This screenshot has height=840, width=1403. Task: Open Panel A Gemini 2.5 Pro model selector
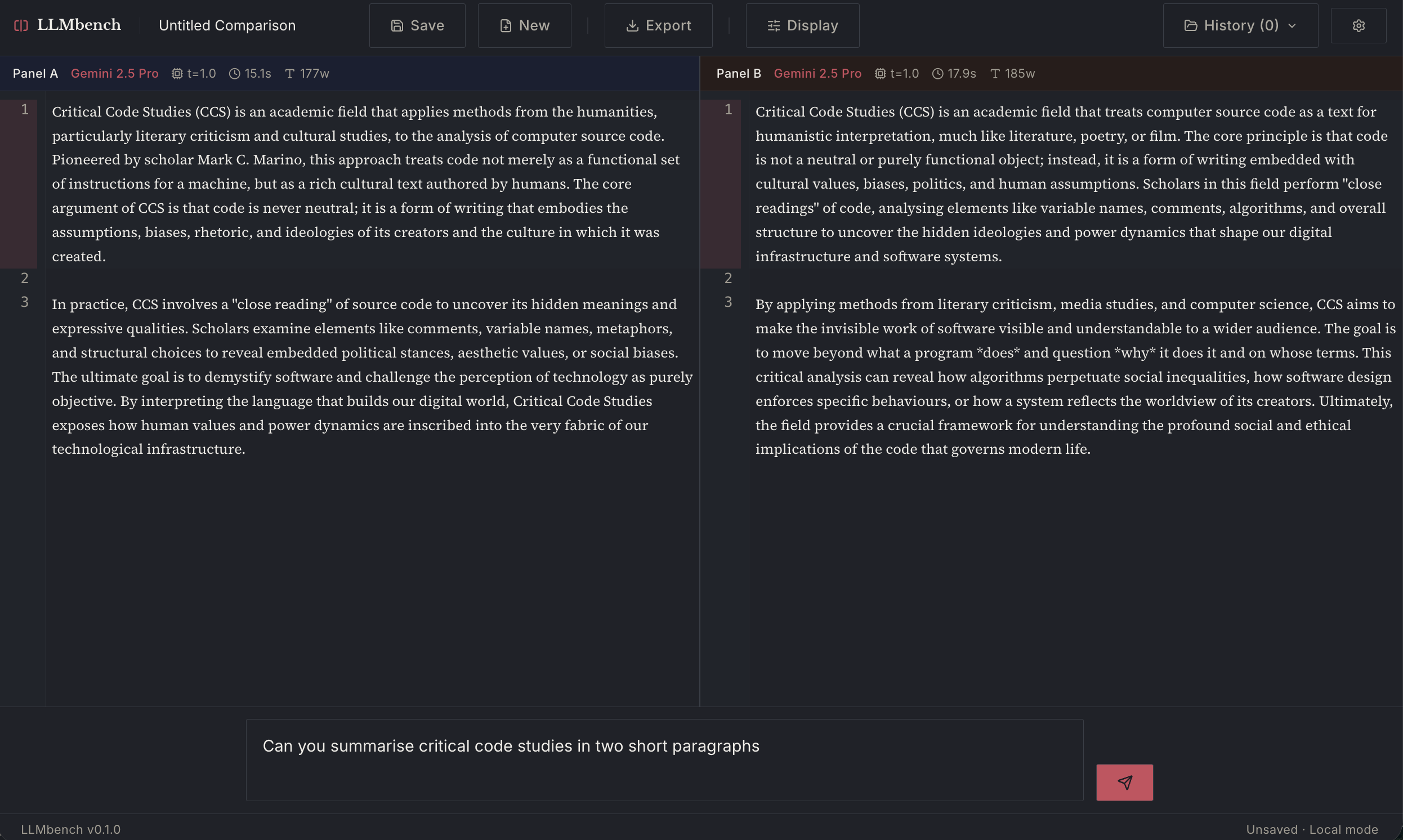(114, 74)
